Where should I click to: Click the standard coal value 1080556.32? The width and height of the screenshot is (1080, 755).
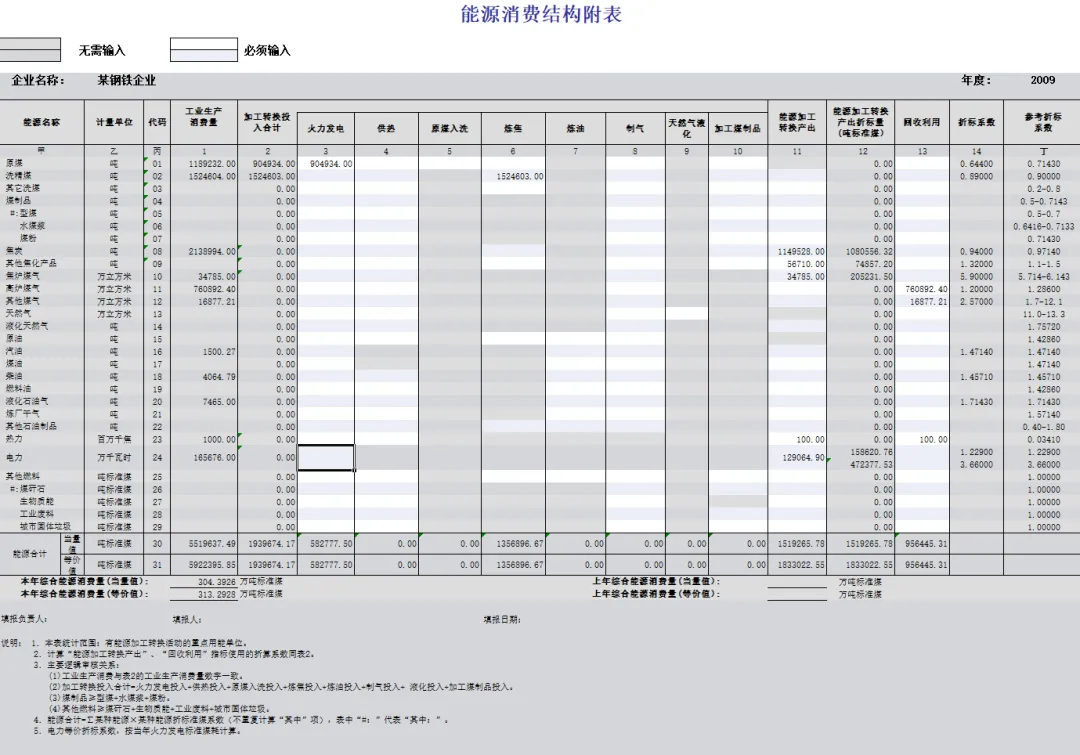(x=869, y=251)
